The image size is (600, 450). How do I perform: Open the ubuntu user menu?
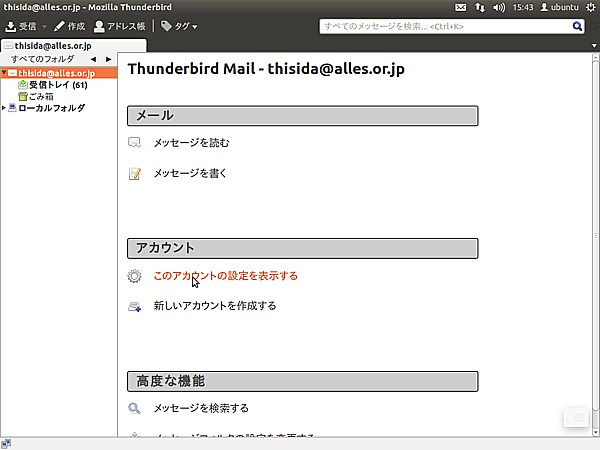point(559,7)
